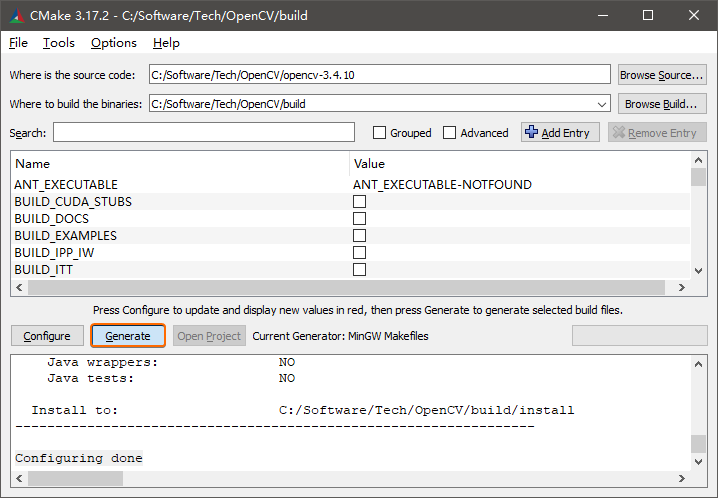Click the Add Entry button
This screenshot has width=718, height=498.
560,132
